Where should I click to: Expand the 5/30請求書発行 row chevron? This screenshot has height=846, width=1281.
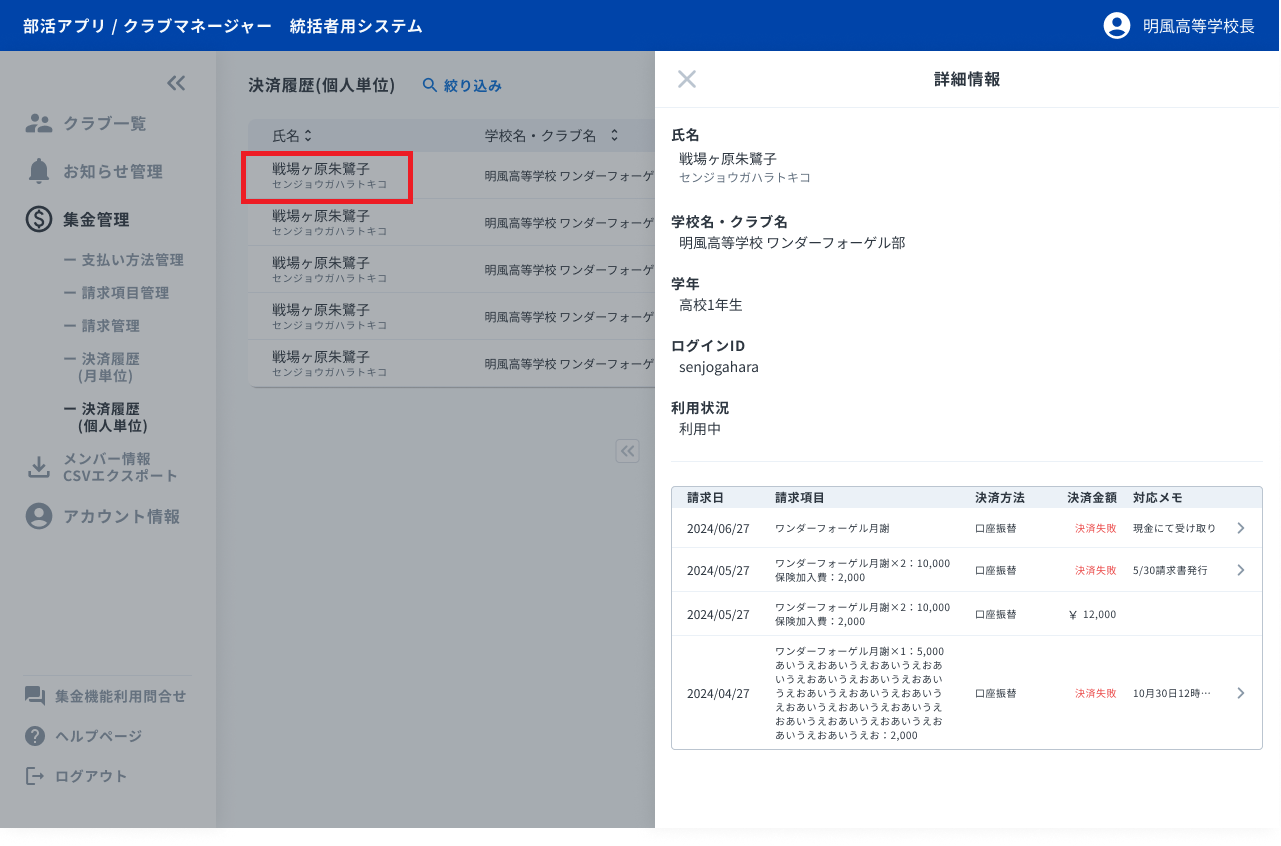1241,570
